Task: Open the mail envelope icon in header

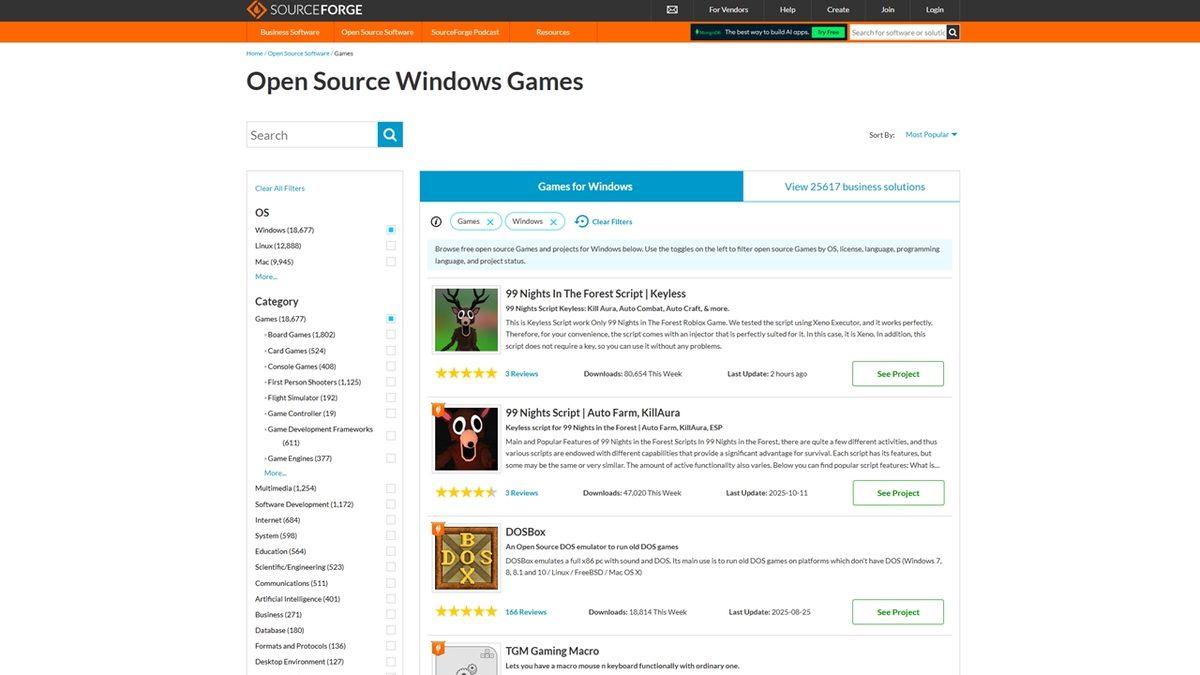Action: [672, 10]
